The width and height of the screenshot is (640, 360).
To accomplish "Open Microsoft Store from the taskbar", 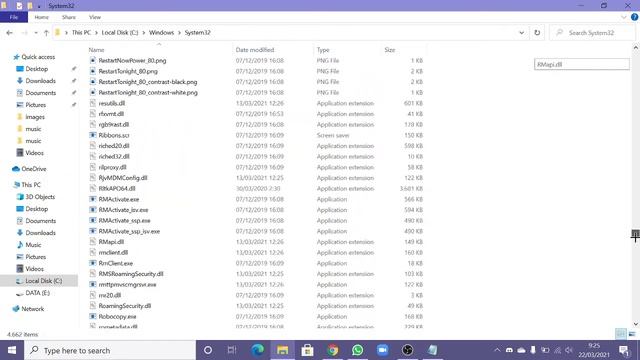I will [307, 350].
